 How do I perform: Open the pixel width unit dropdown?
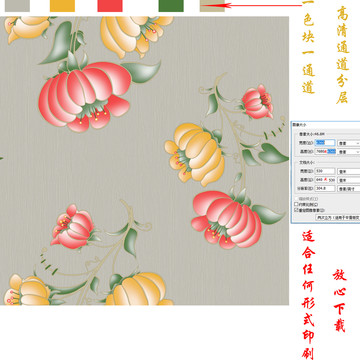[x=349, y=143]
